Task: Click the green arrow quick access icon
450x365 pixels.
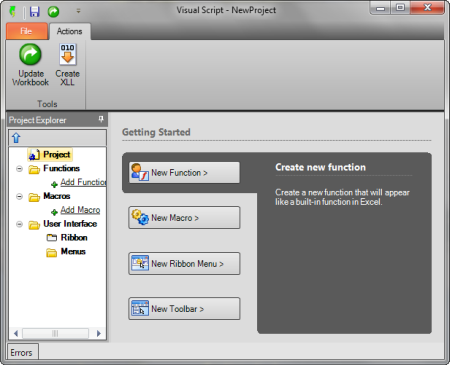Action: coord(53,11)
